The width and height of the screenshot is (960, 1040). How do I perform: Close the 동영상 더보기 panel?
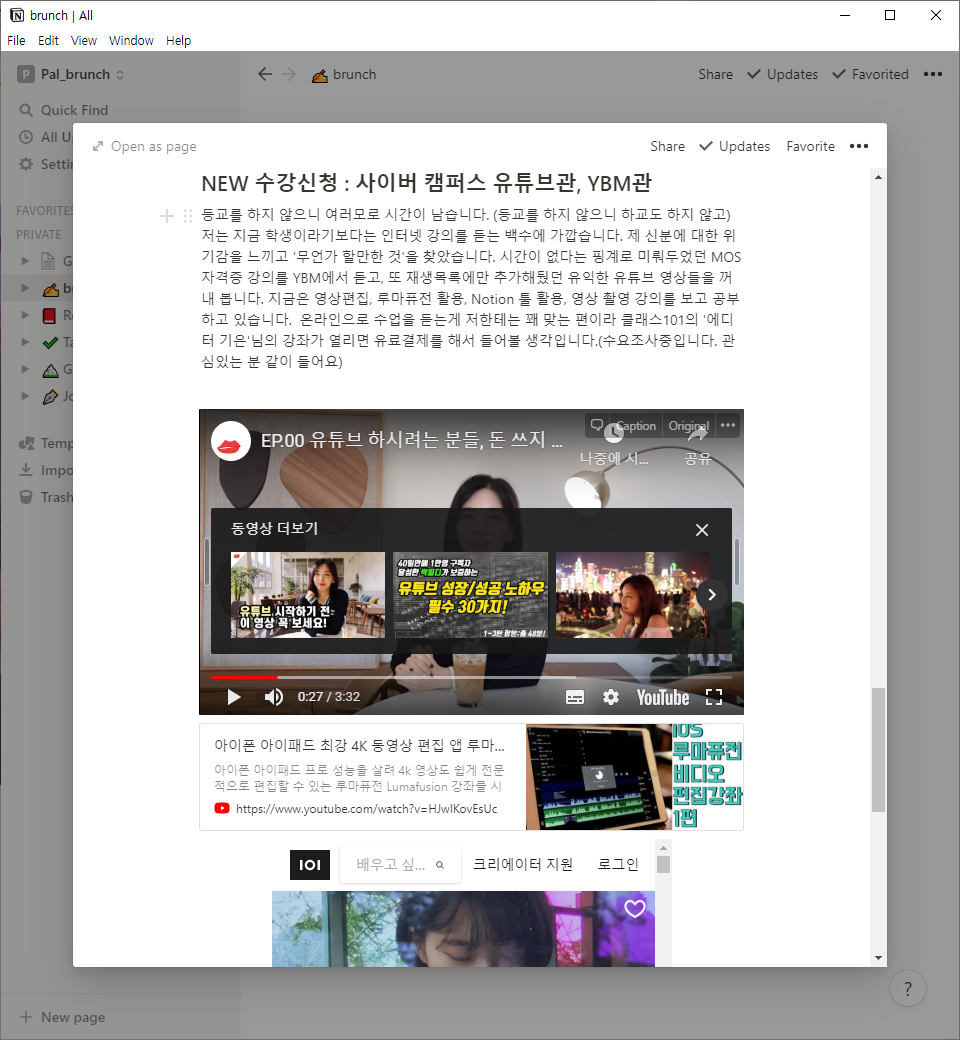(x=702, y=530)
